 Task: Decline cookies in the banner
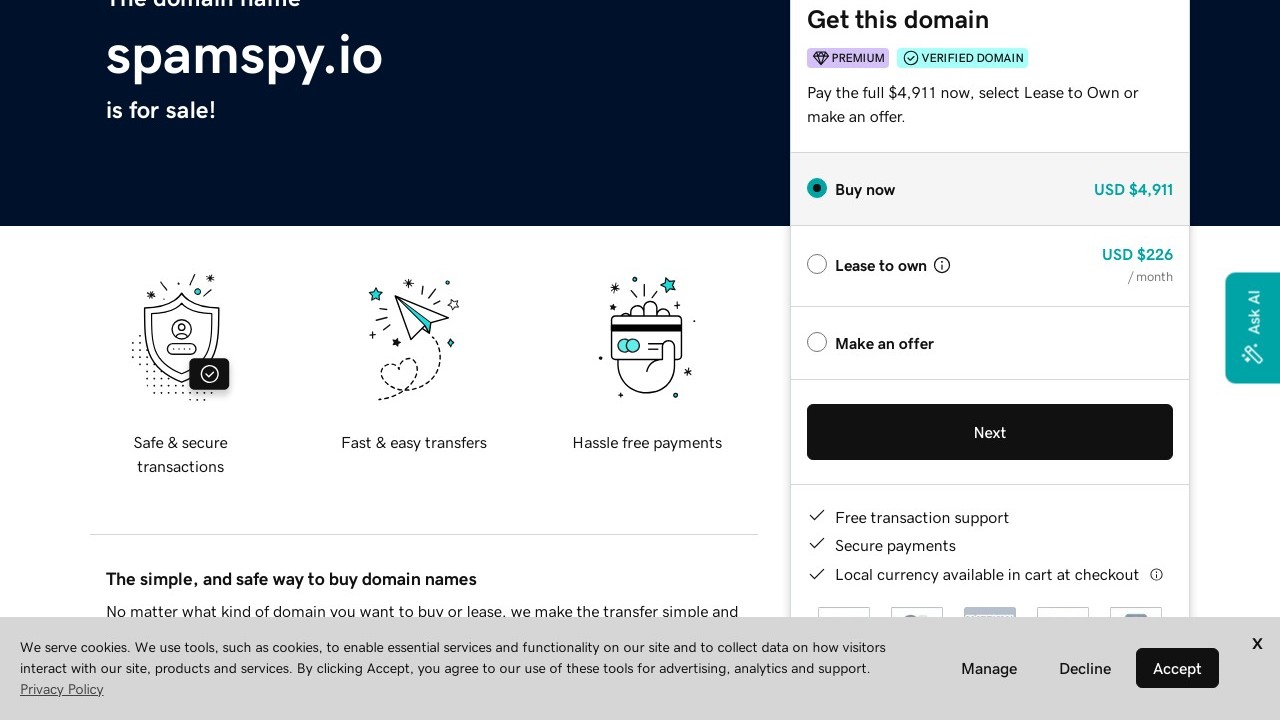pos(1085,668)
